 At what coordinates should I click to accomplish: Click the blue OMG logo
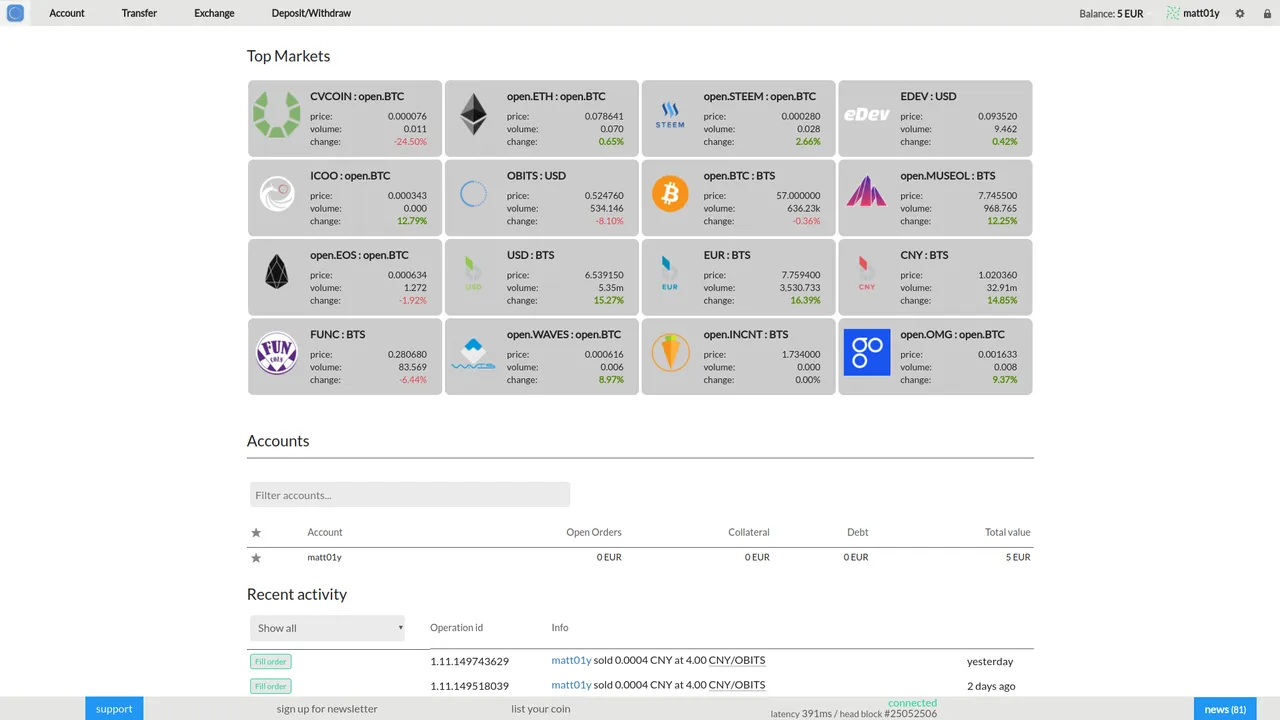(x=867, y=352)
